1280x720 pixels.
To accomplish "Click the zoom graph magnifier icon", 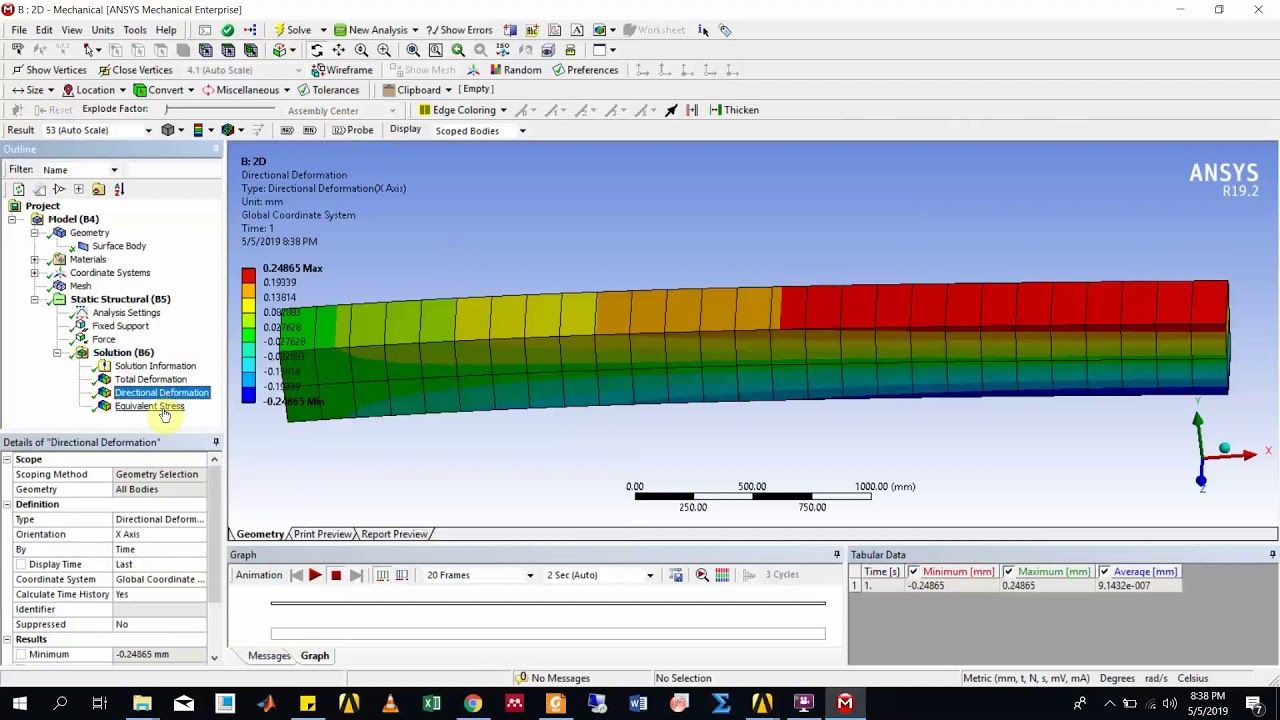I will click(702, 575).
